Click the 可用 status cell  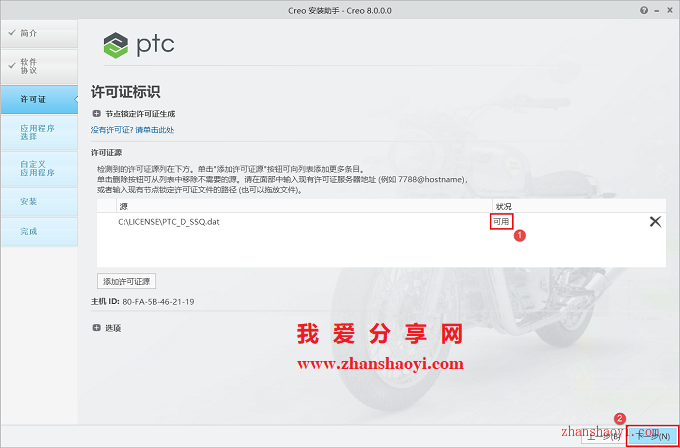pos(501,222)
